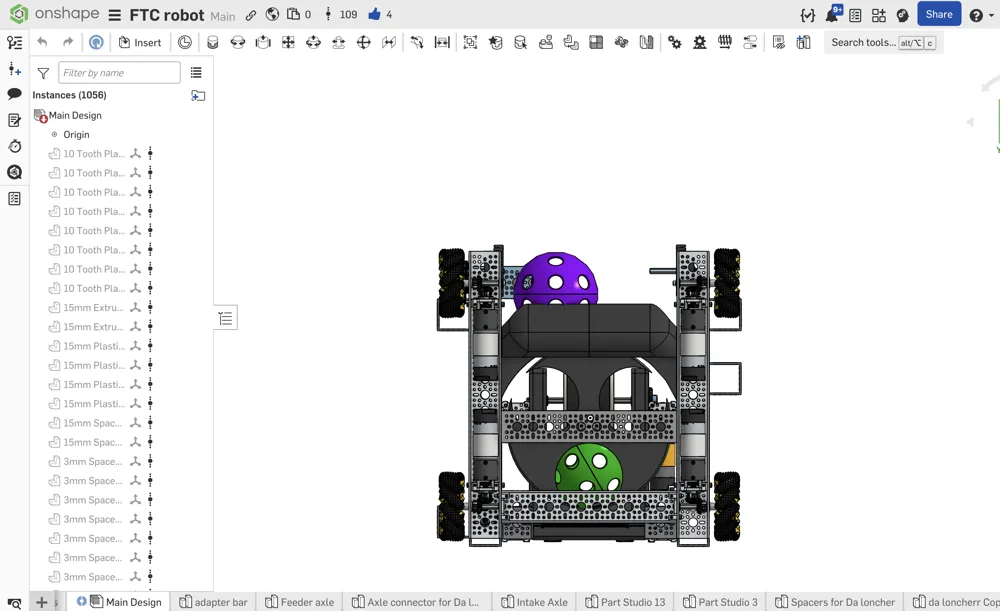This screenshot has height=611, width=1000.
Task: Click the notifications bell with 9+ badge
Action: (x=833, y=14)
